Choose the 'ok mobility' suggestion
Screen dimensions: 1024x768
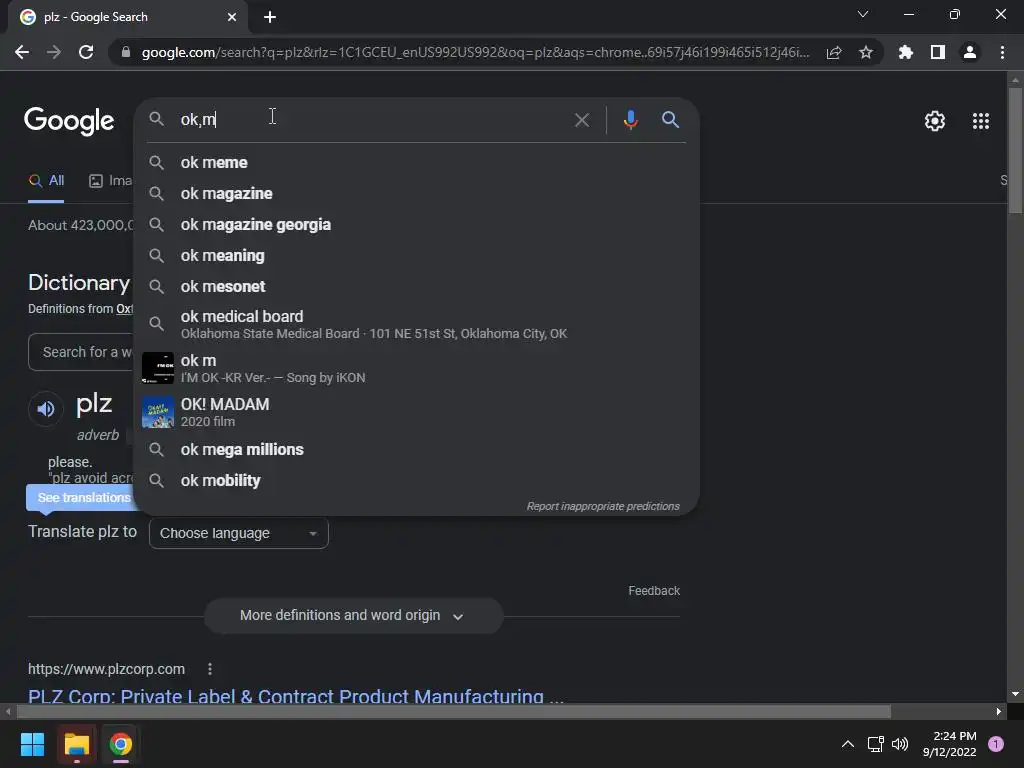click(416, 481)
